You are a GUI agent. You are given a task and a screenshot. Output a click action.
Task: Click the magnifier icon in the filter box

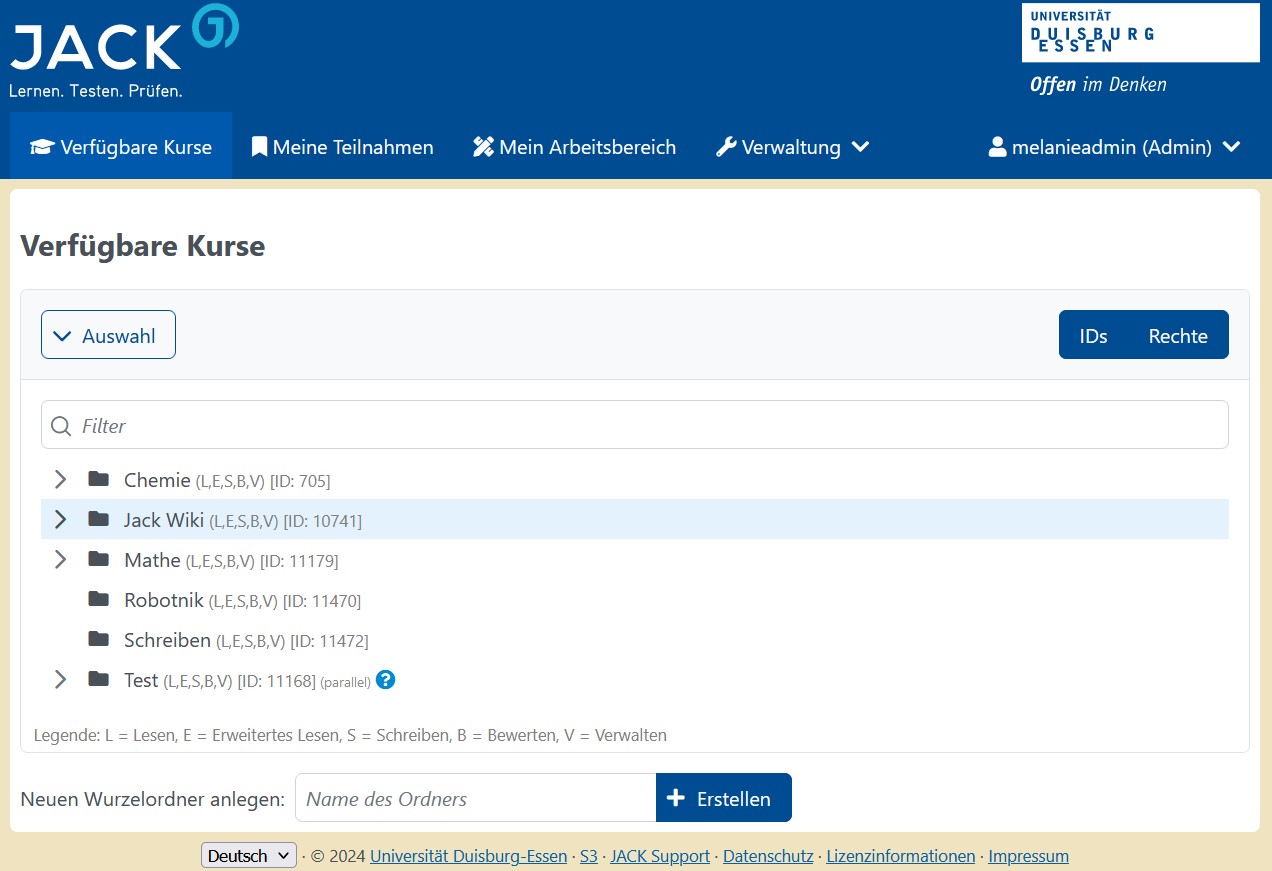[x=61, y=426]
